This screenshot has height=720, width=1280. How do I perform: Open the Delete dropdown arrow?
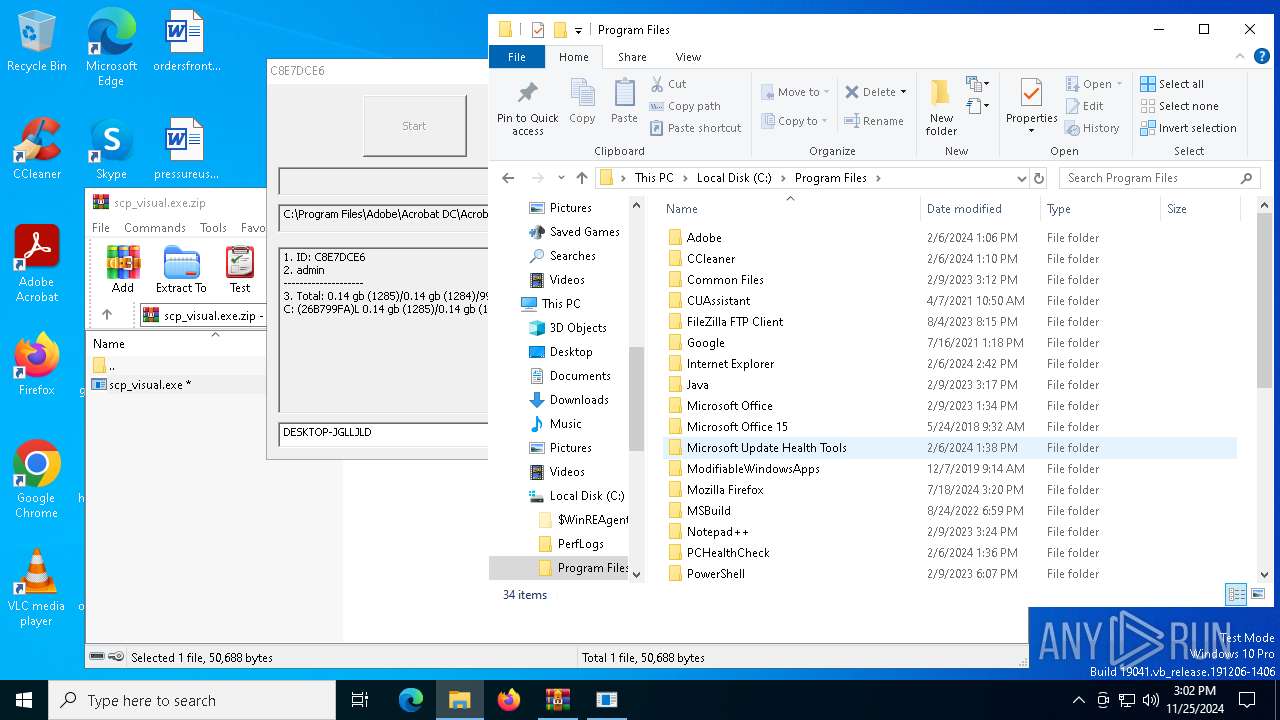pyautogui.click(x=903, y=92)
